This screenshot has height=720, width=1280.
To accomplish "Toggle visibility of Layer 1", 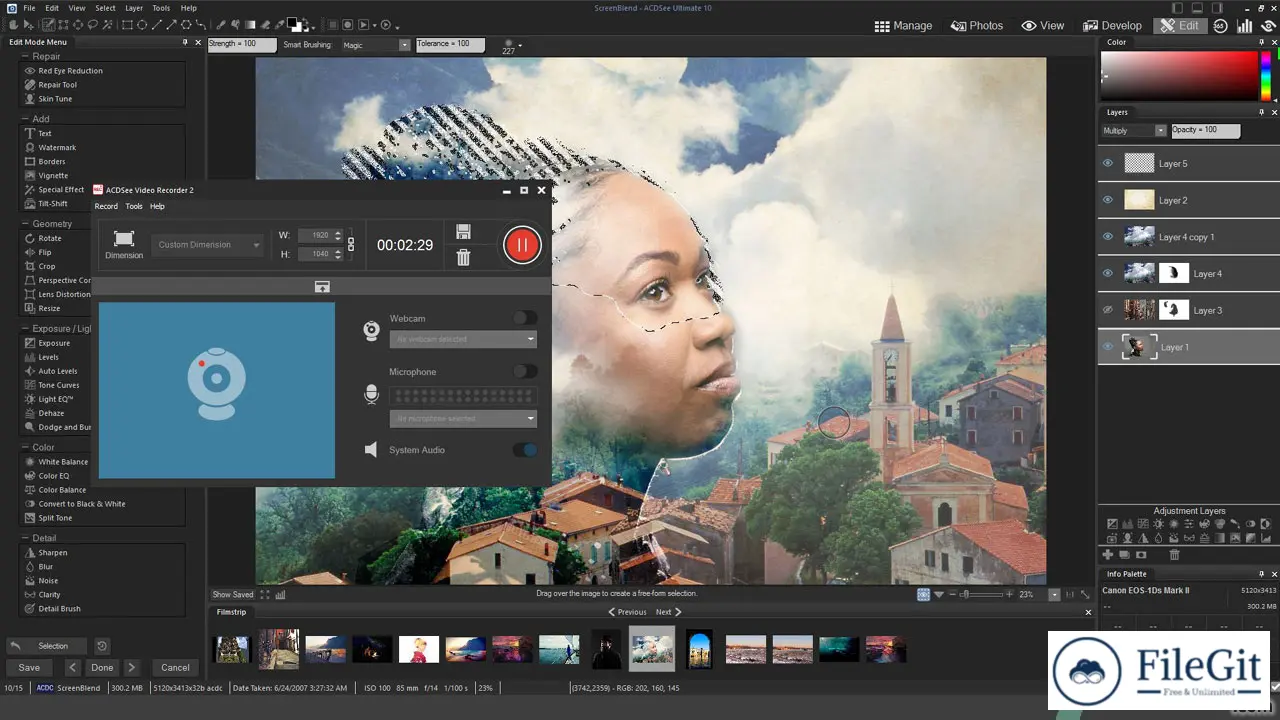I will [1107, 347].
